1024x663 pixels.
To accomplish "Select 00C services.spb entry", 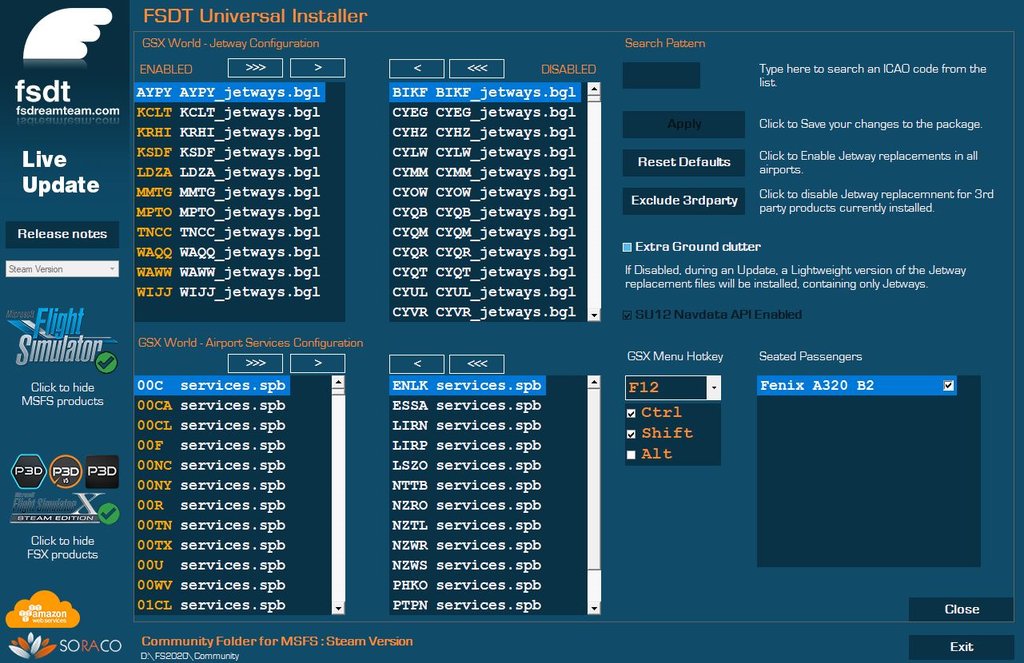I will click(x=212, y=385).
